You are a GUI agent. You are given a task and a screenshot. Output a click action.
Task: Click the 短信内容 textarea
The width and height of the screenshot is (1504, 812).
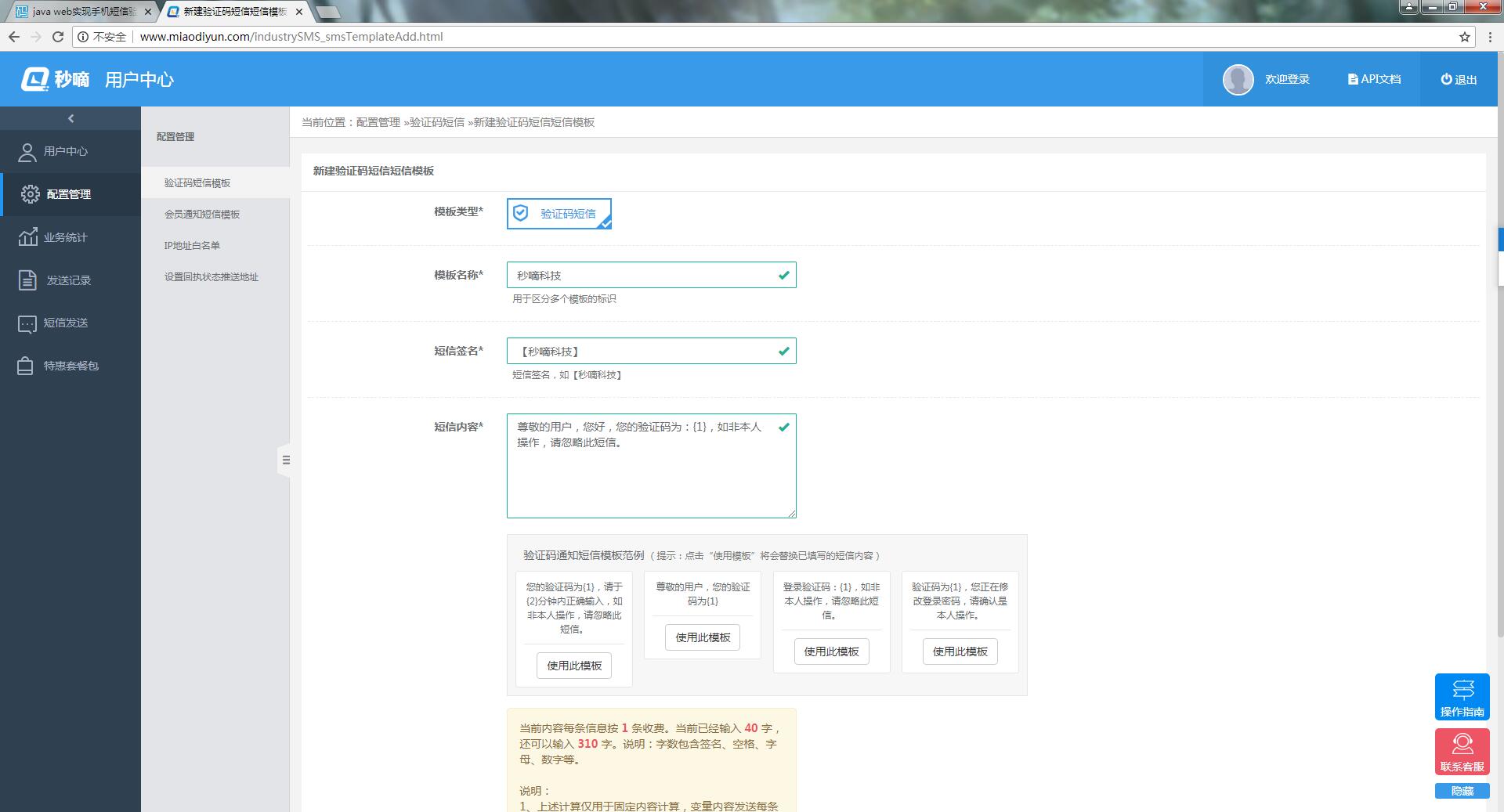(651, 466)
